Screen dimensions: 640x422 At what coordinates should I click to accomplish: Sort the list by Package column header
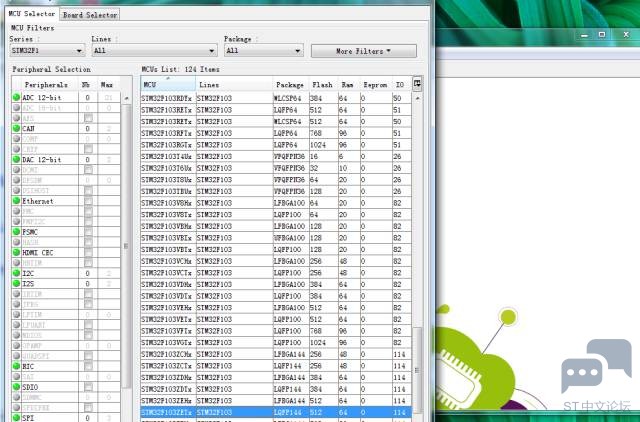click(290, 84)
